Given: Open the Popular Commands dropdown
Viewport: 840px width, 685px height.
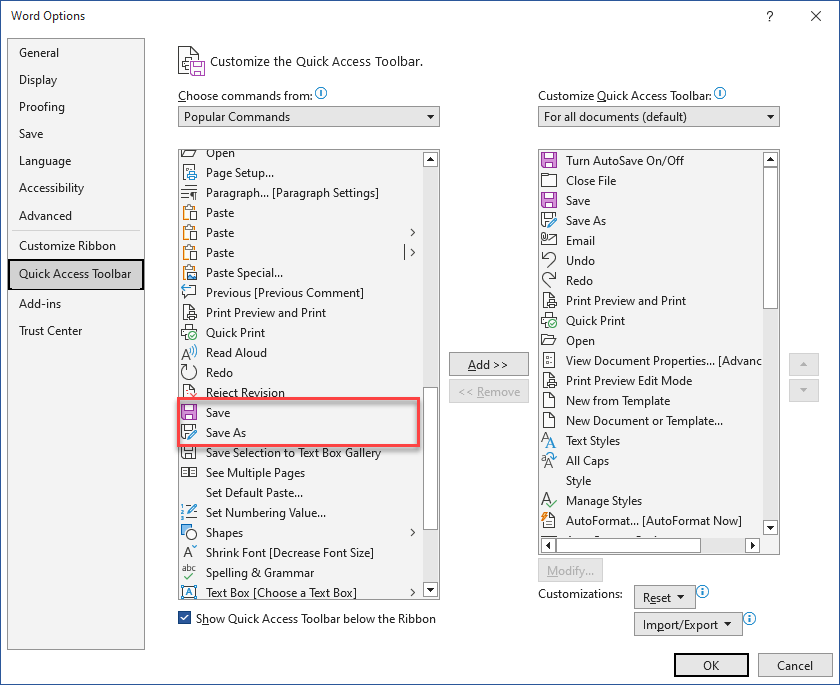Looking at the screenshot, I should pos(309,117).
